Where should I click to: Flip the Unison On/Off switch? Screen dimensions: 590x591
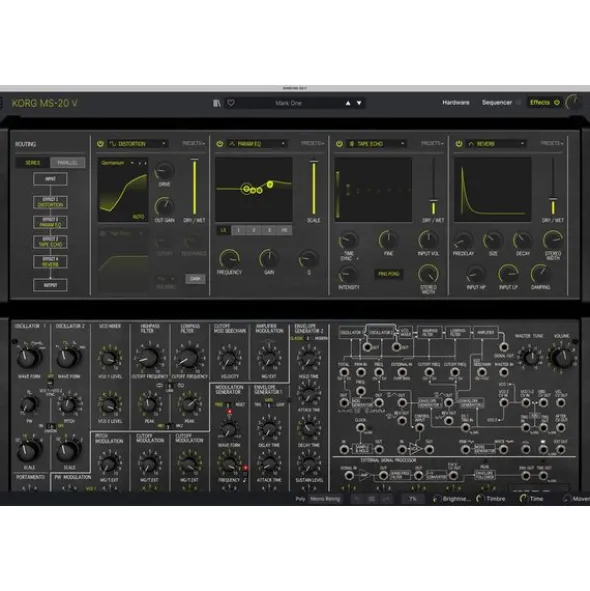(x=51, y=426)
